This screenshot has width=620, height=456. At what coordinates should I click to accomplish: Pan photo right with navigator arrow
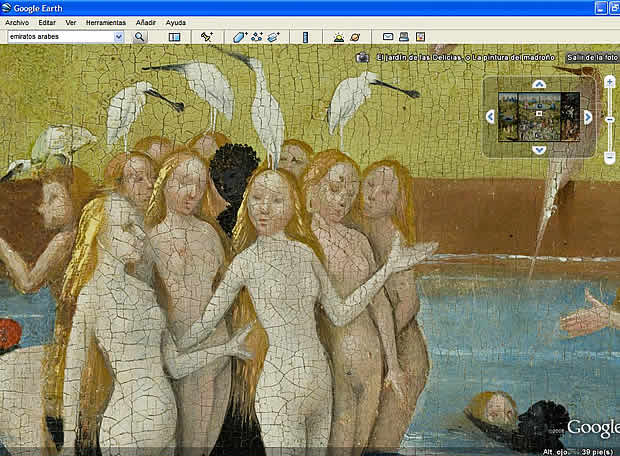click(587, 118)
